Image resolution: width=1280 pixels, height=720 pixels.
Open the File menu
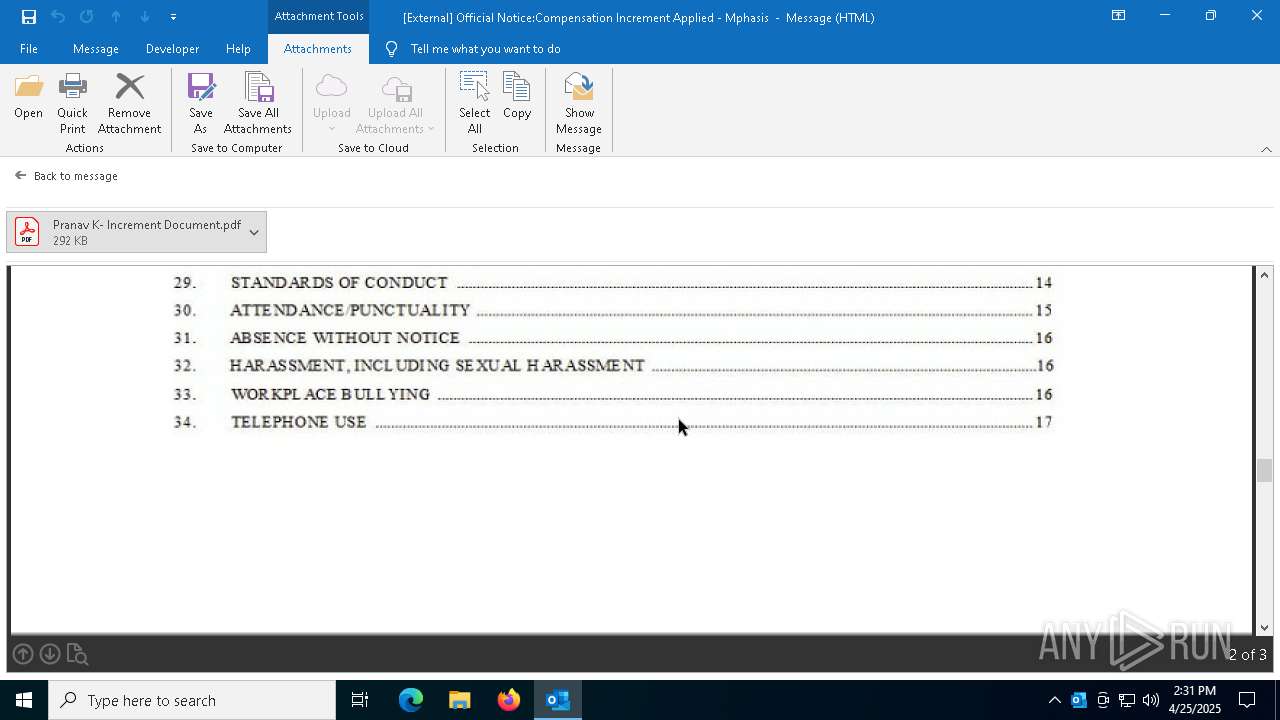click(29, 49)
